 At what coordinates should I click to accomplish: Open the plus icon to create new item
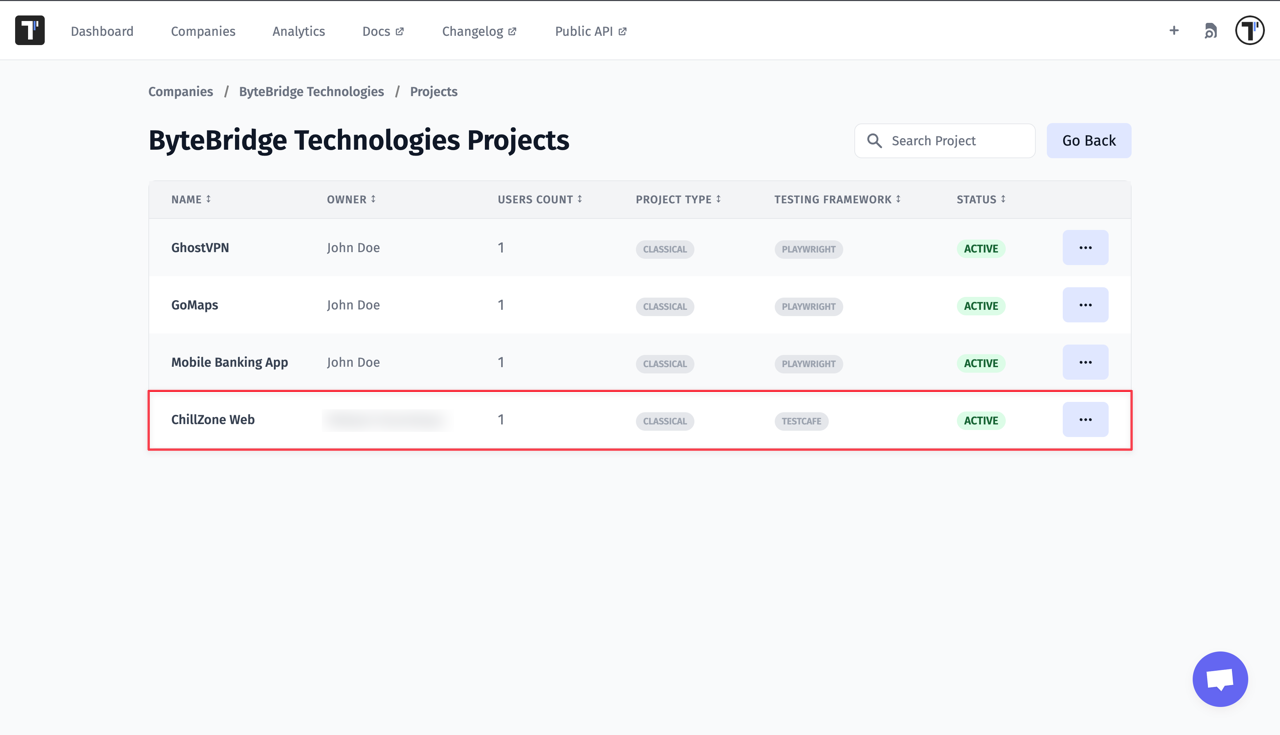click(1173, 30)
